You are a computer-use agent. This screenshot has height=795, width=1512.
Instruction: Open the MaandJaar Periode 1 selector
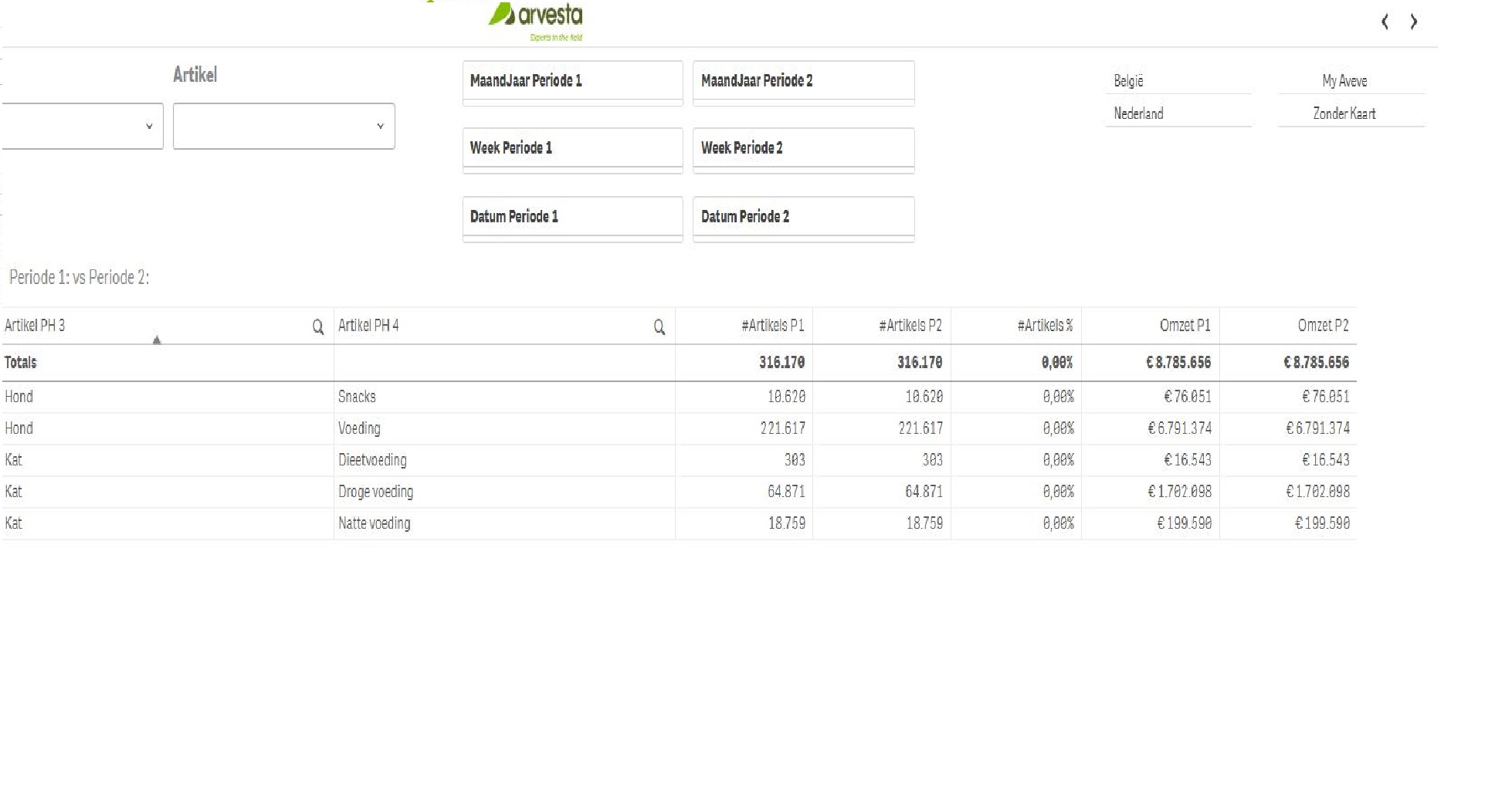click(x=571, y=80)
